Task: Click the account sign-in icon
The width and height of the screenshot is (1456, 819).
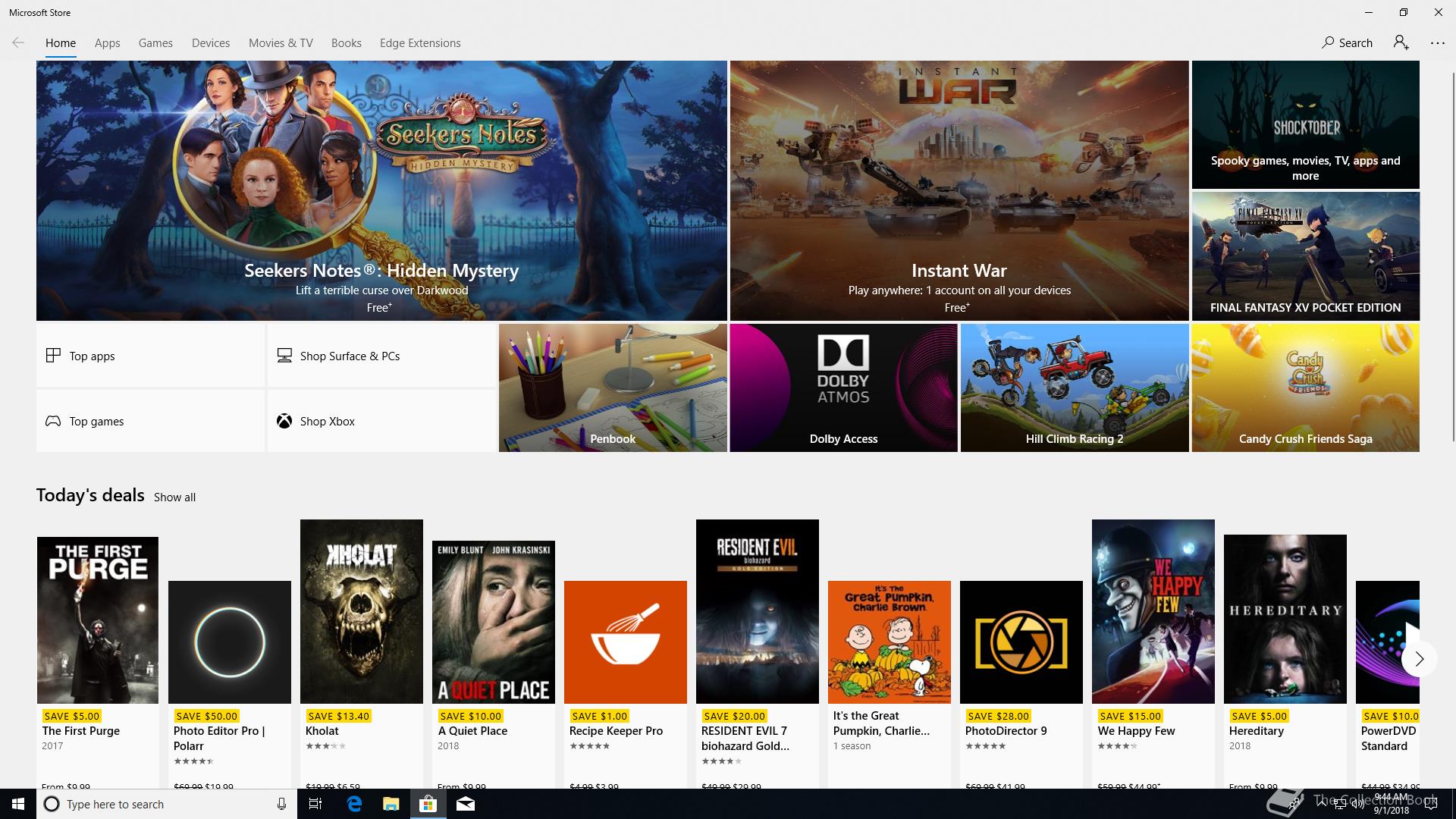Action: (x=1401, y=42)
